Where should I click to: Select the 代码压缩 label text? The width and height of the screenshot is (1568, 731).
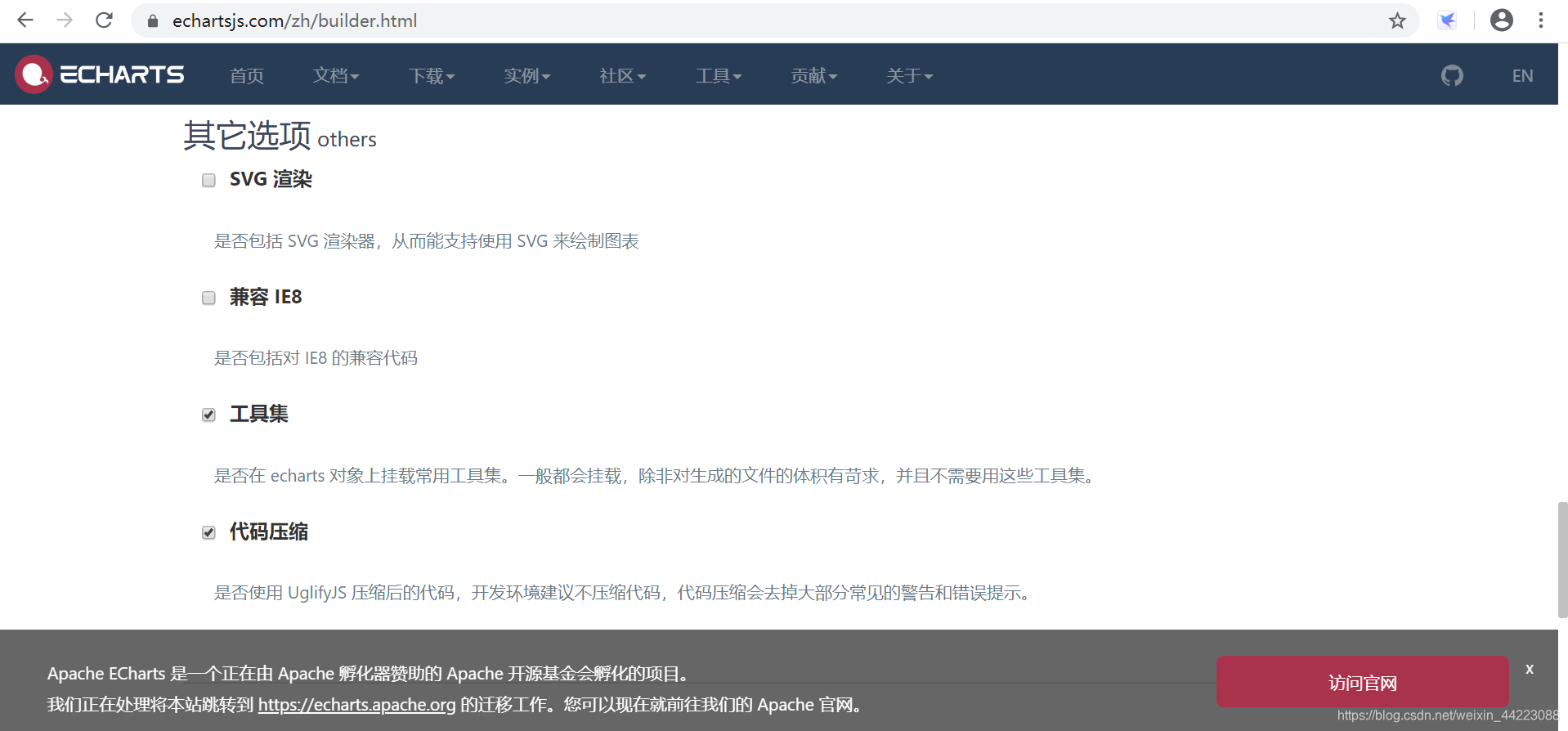coord(269,531)
